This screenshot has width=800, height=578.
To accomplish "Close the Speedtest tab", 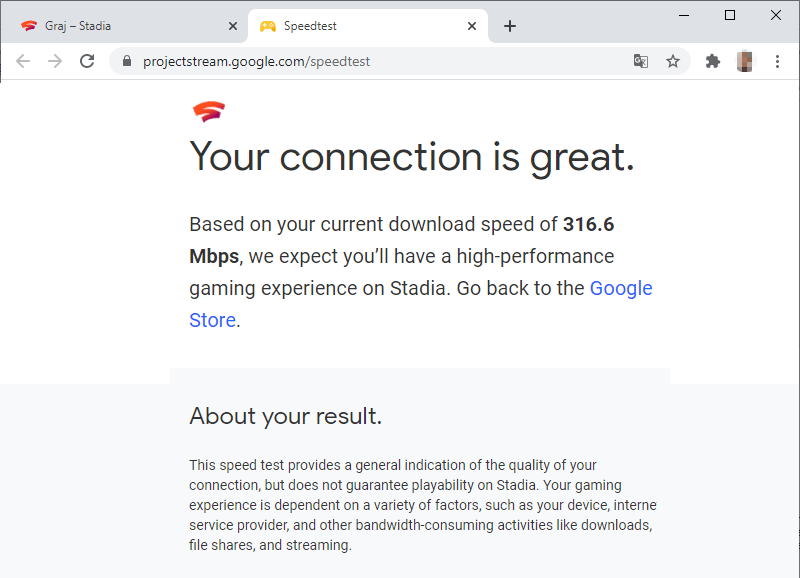I will tap(471, 26).
